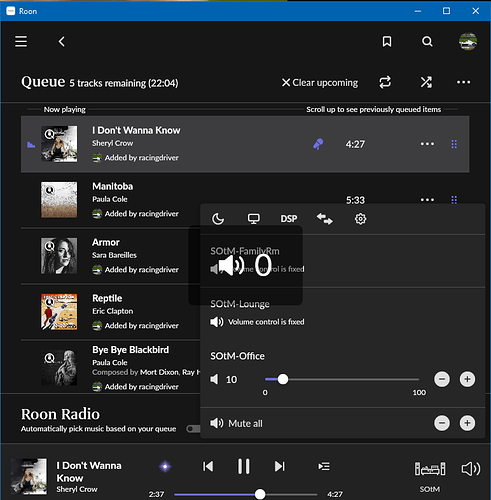Open artist Eric Clapton
This screenshot has height=500, width=491.
click(113, 311)
